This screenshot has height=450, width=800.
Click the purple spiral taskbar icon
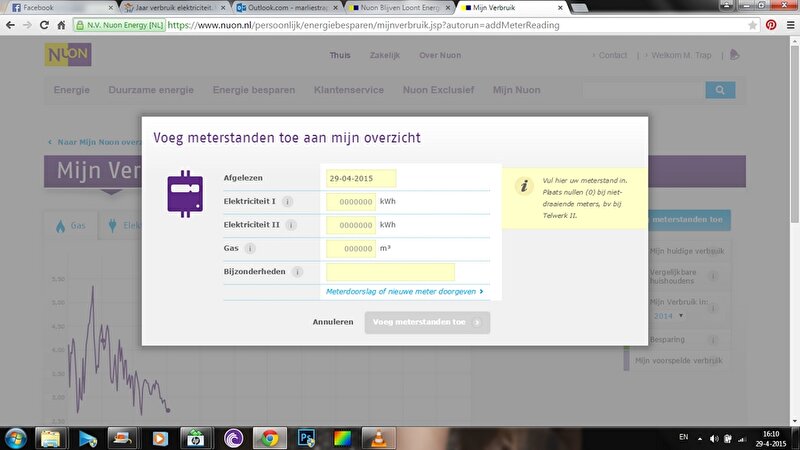(x=233, y=438)
